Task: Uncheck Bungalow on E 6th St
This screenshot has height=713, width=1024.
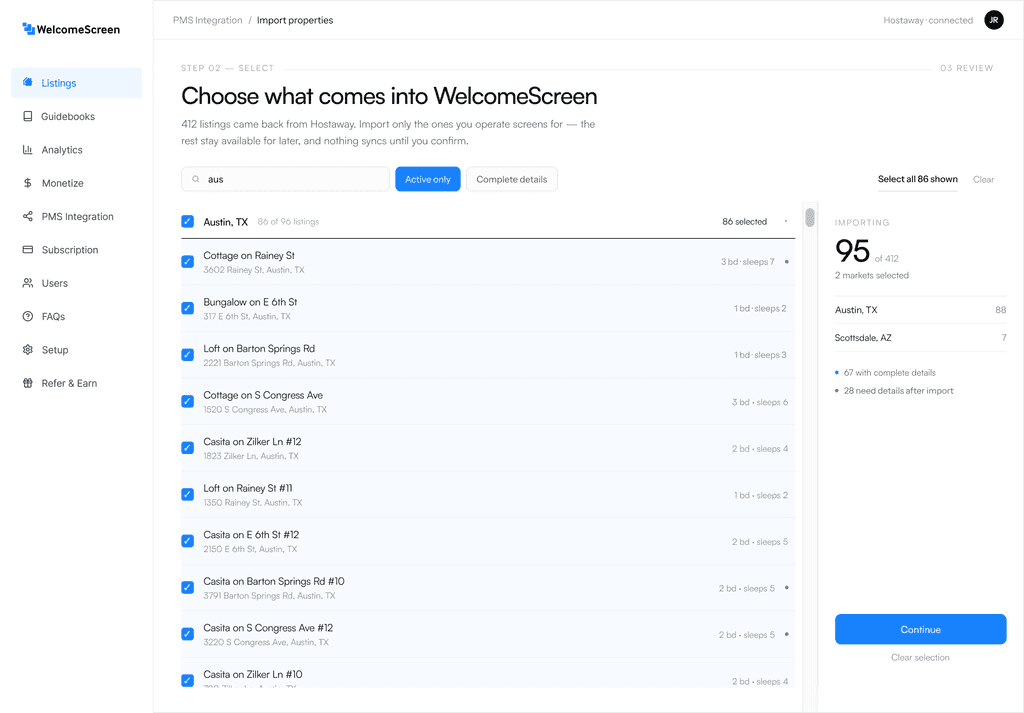Action: pyautogui.click(x=187, y=308)
